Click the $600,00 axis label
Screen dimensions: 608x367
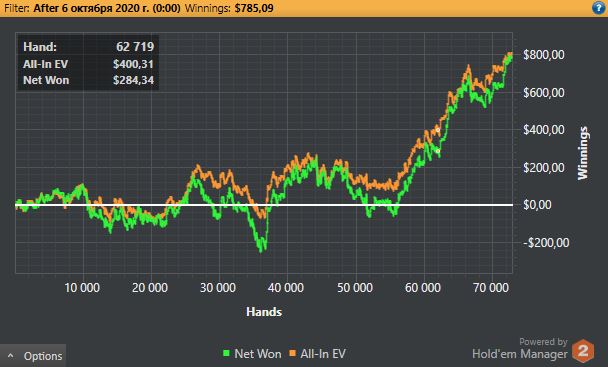click(x=544, y=92)
